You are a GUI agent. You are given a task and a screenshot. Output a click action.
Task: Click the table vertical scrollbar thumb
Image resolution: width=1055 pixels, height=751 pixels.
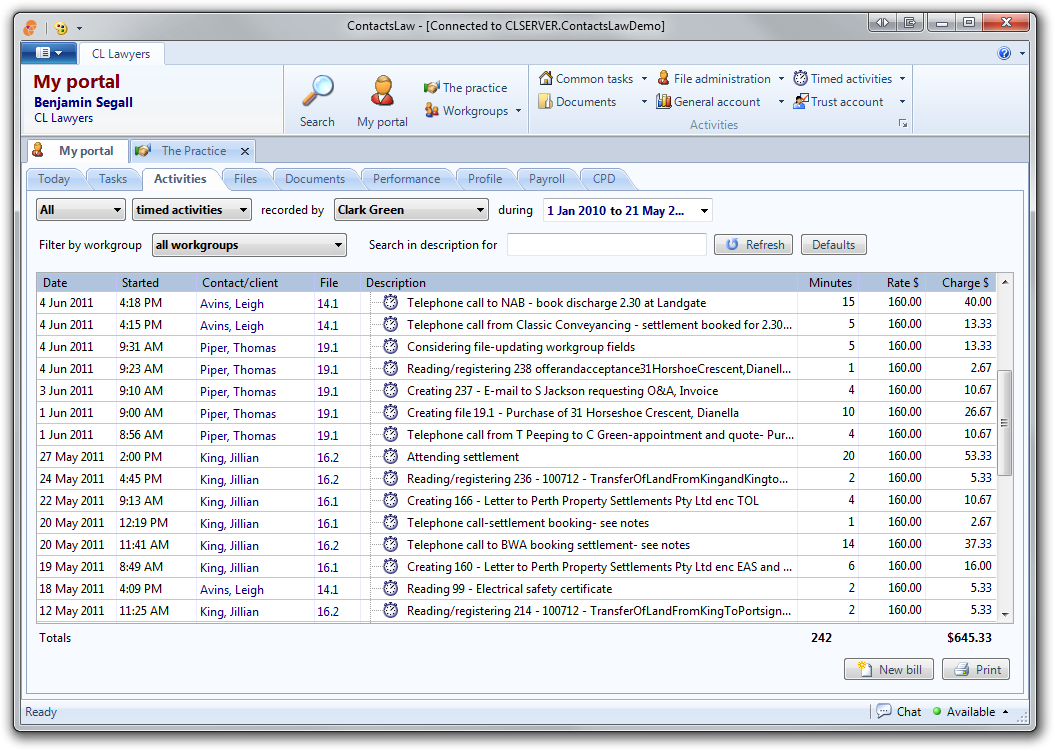coord(1005,423)
